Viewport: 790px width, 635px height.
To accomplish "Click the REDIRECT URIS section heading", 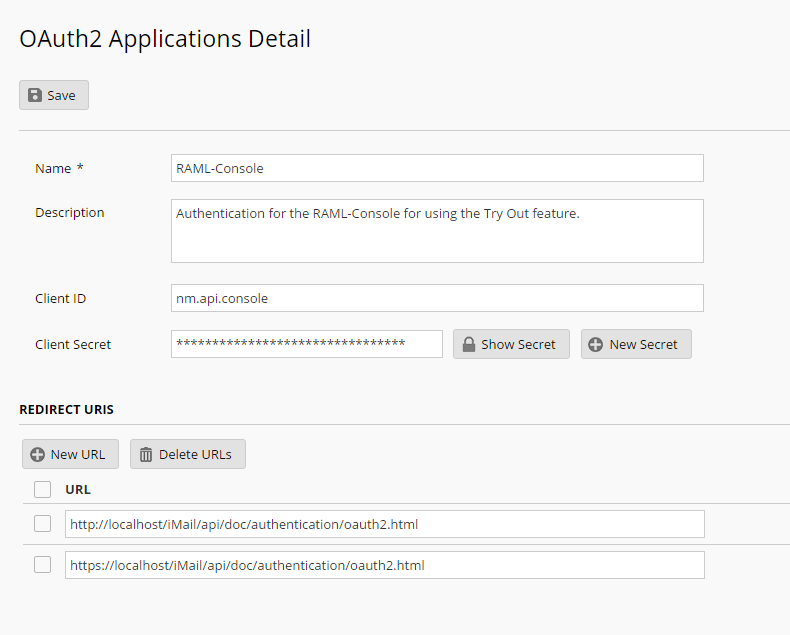I will coord(66,410).
